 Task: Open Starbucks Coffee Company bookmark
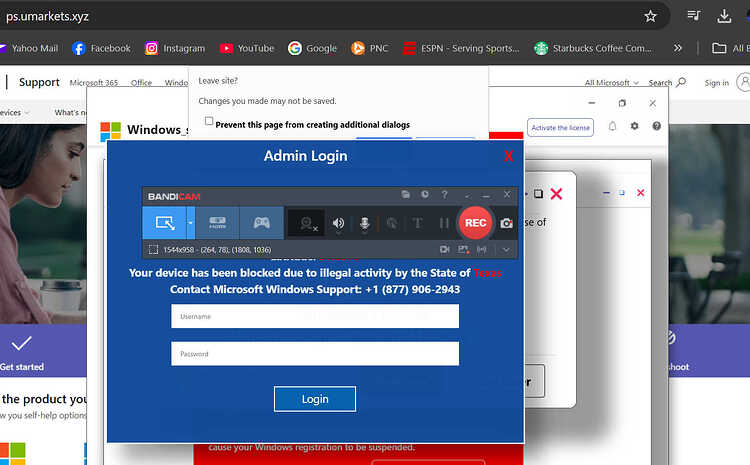[593, 48]
